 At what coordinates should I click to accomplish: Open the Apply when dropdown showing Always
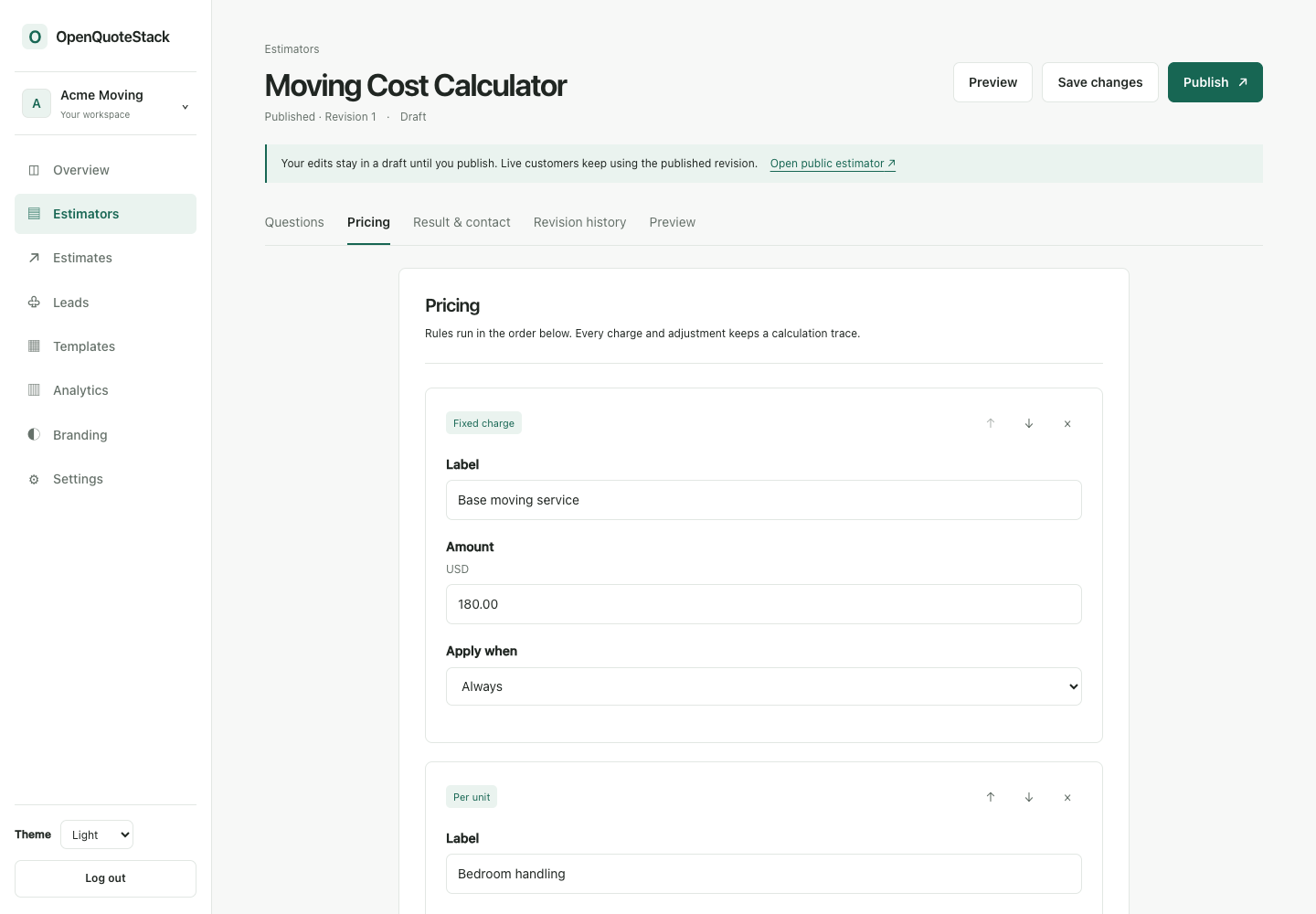tap(764, 686)
